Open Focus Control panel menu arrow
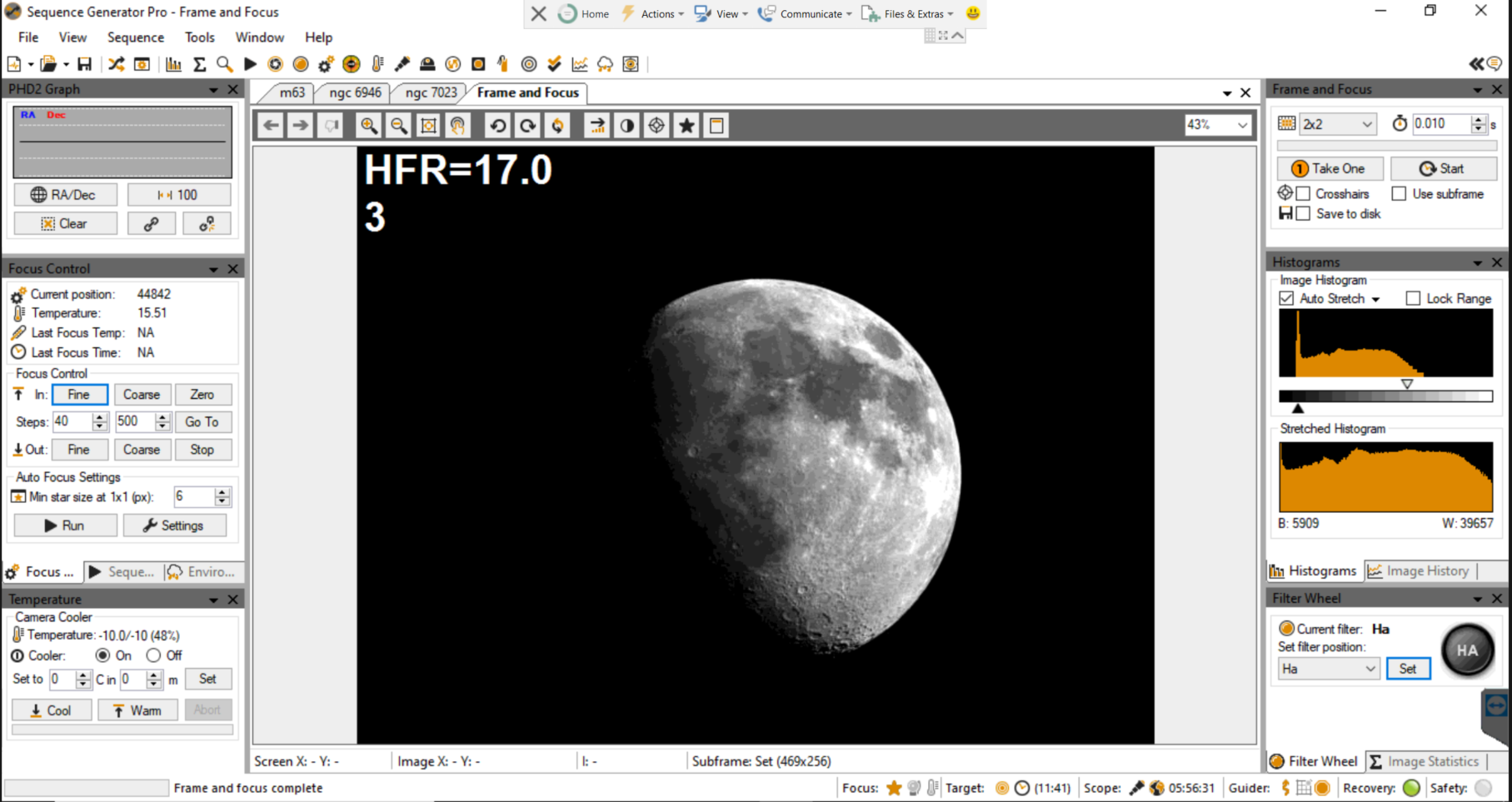The image size is (1512, 802). [x=213, y=269]
